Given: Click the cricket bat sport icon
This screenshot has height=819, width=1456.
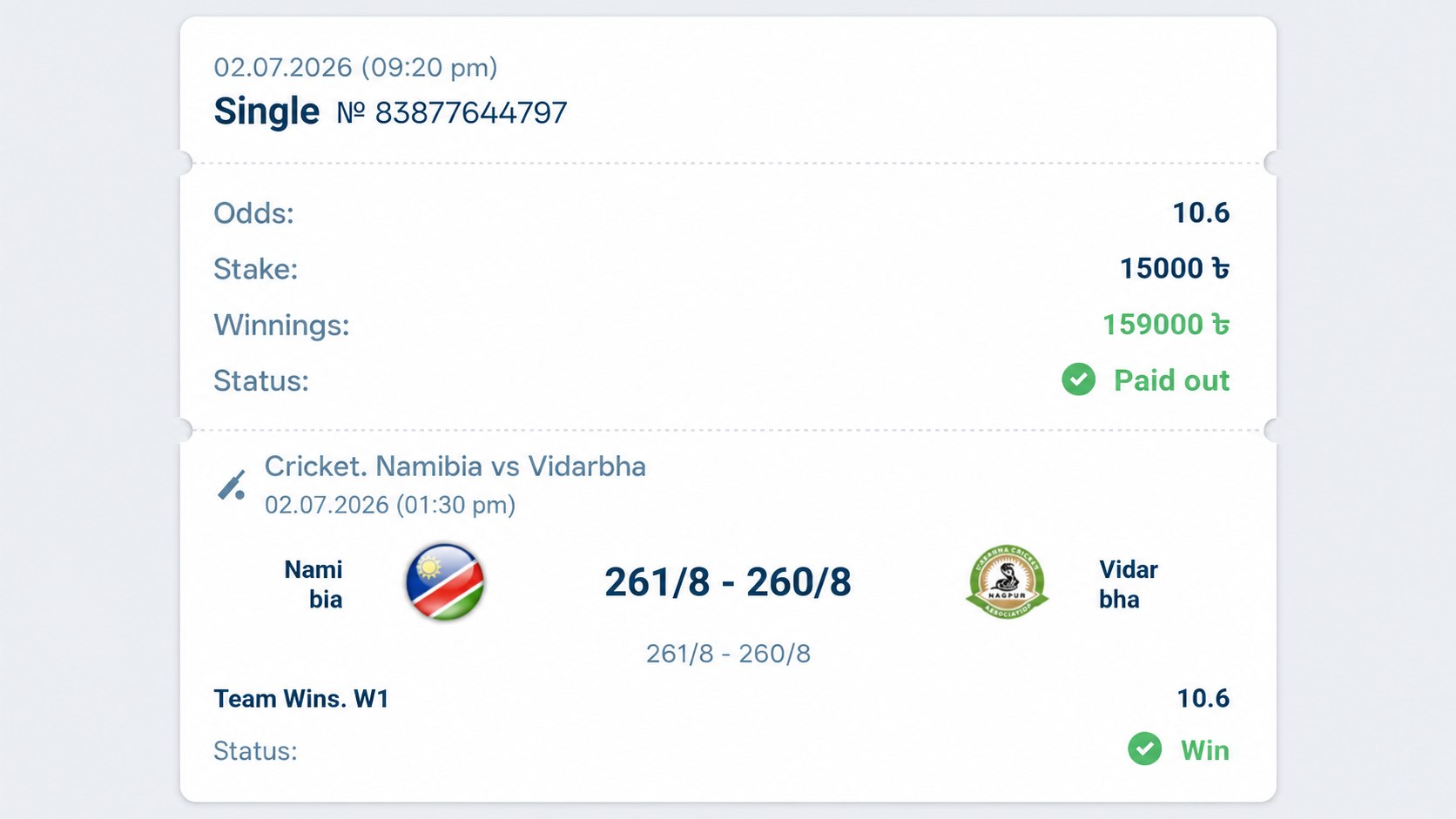Looking at the screenshot, I should point(232,486).
